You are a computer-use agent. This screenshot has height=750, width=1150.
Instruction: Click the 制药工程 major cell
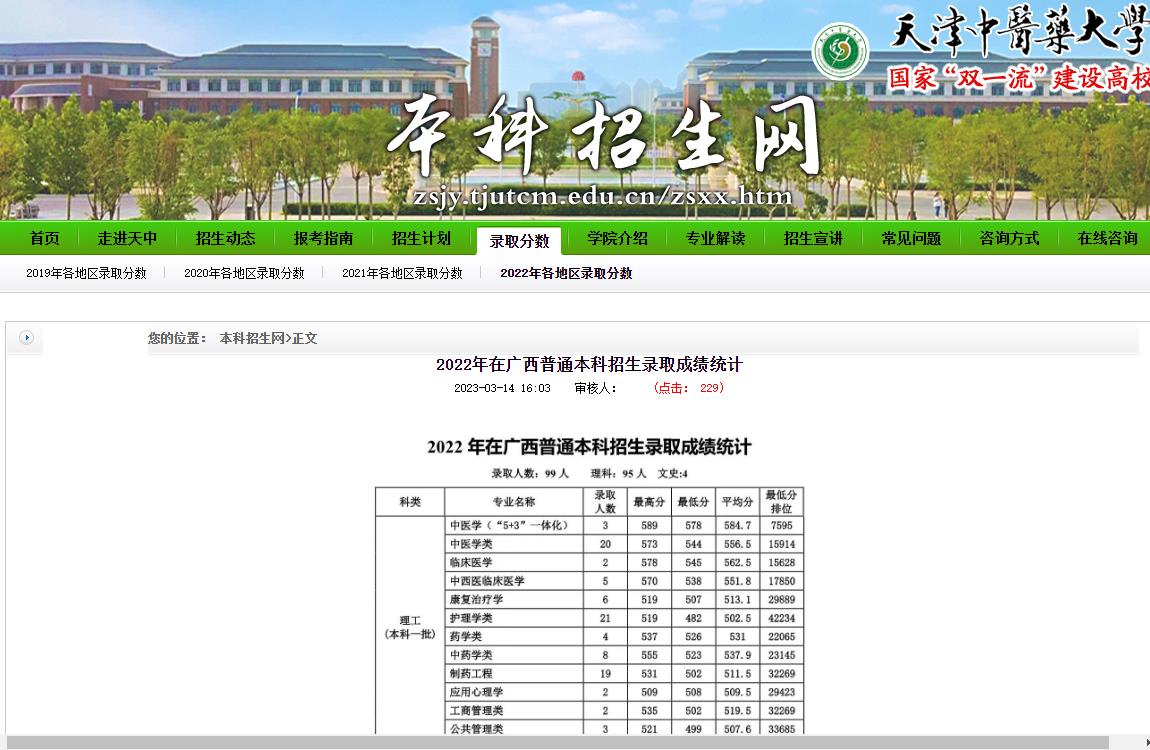pyautogui.click(x=513, y=673)
